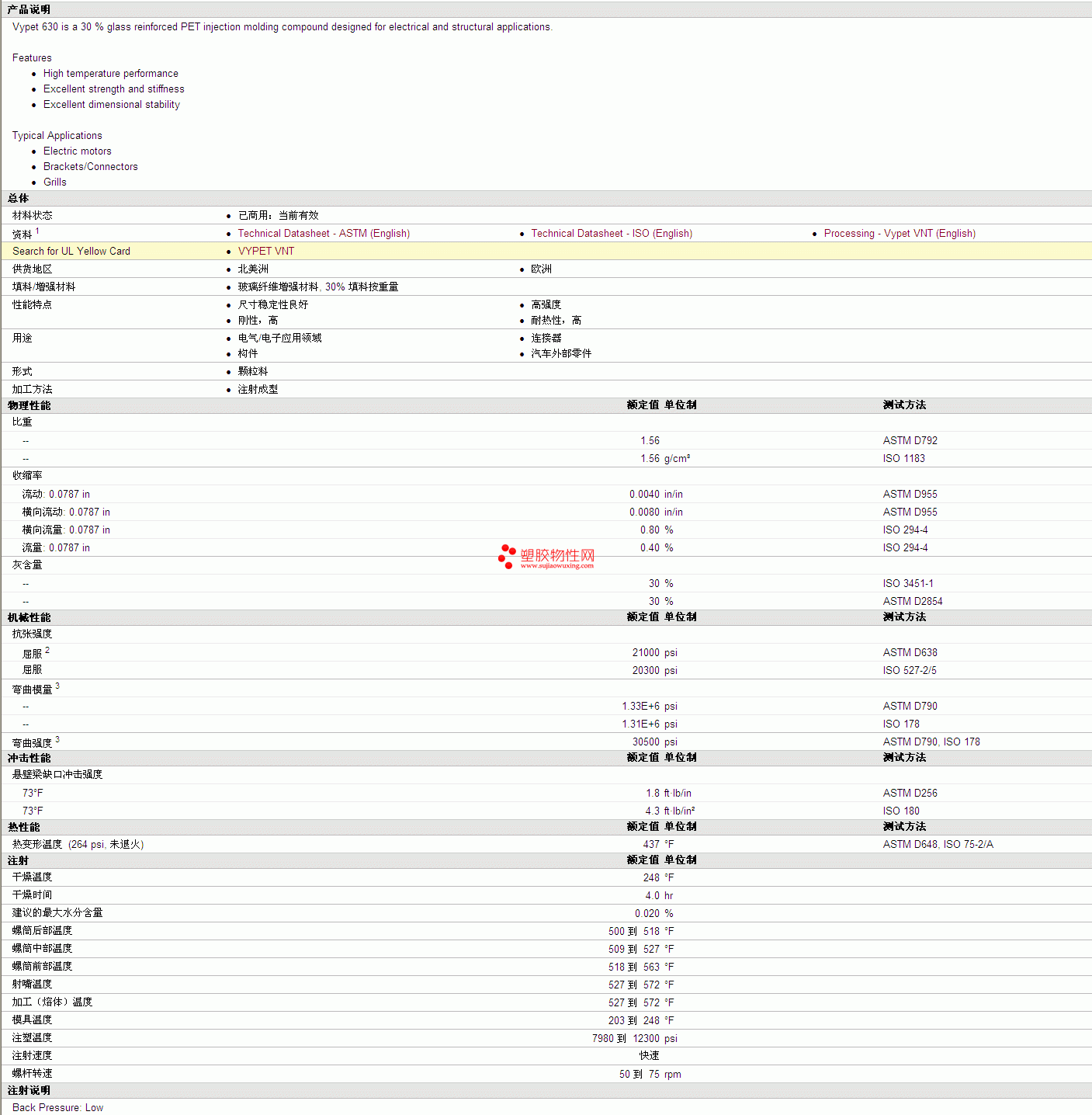The image size is (1092, 1115).
Task: Click the 已商用：当前有效 status value
Action: (279, 216)
